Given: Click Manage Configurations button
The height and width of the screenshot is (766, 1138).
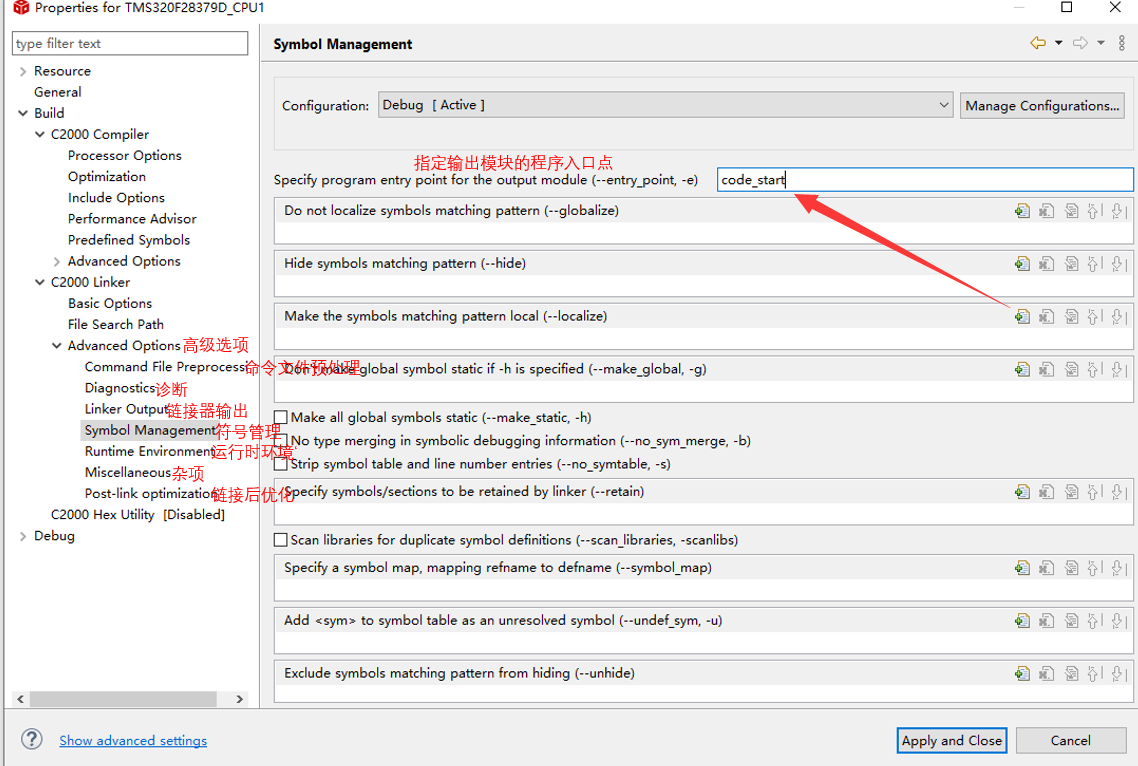Looking at the screenshot, I should point(1042,106).
